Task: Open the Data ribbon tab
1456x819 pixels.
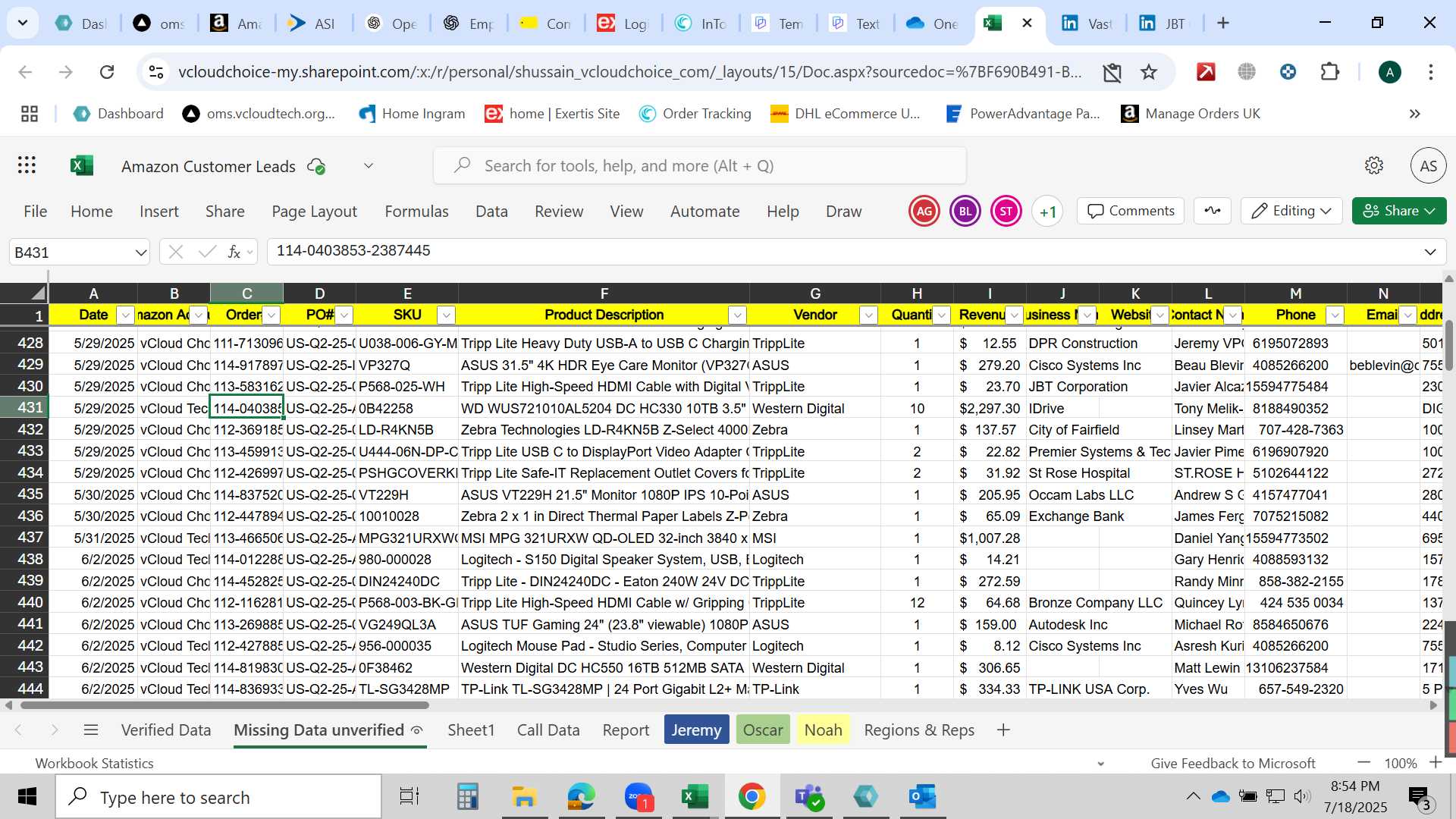Action: tap(491, 212)
